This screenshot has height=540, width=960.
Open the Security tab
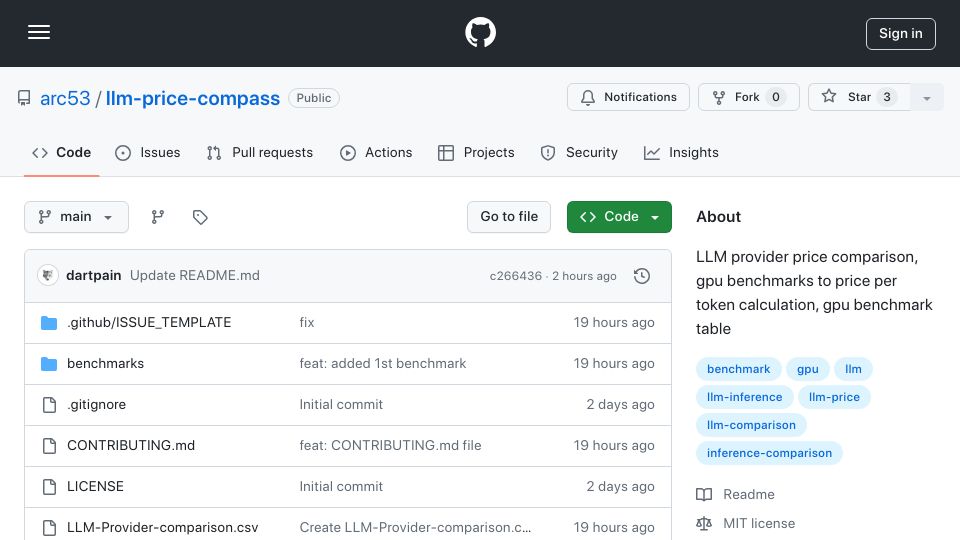[x=579, y=152]
